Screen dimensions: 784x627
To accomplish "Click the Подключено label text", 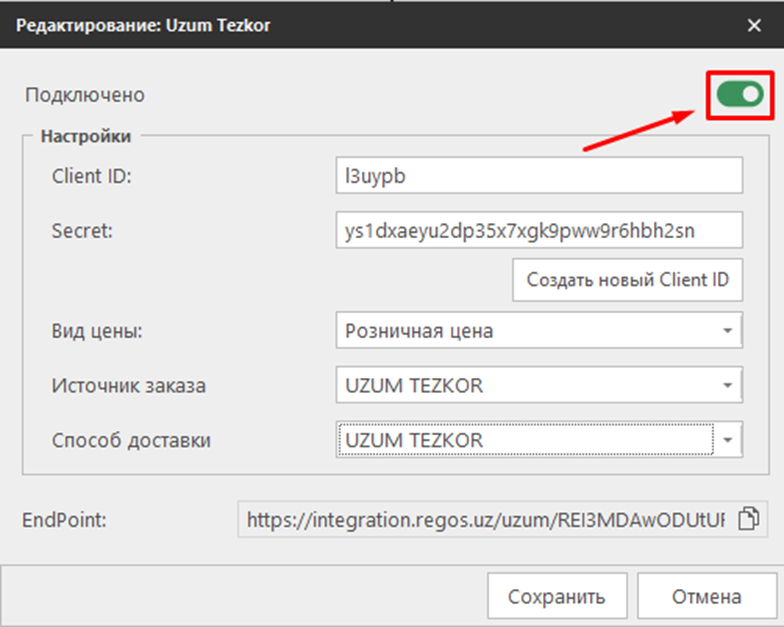I will click(x=85, y=95).
